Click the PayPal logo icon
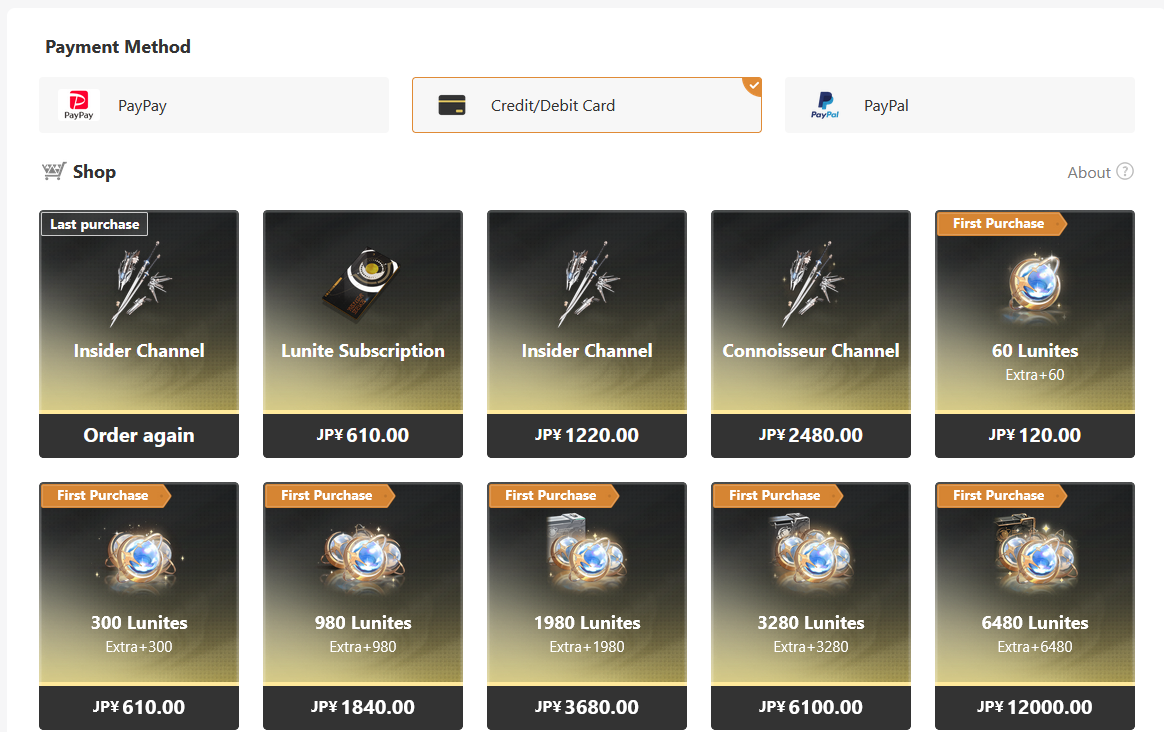The height and width of the screenshot is (732, 1164). click(825, 105)
